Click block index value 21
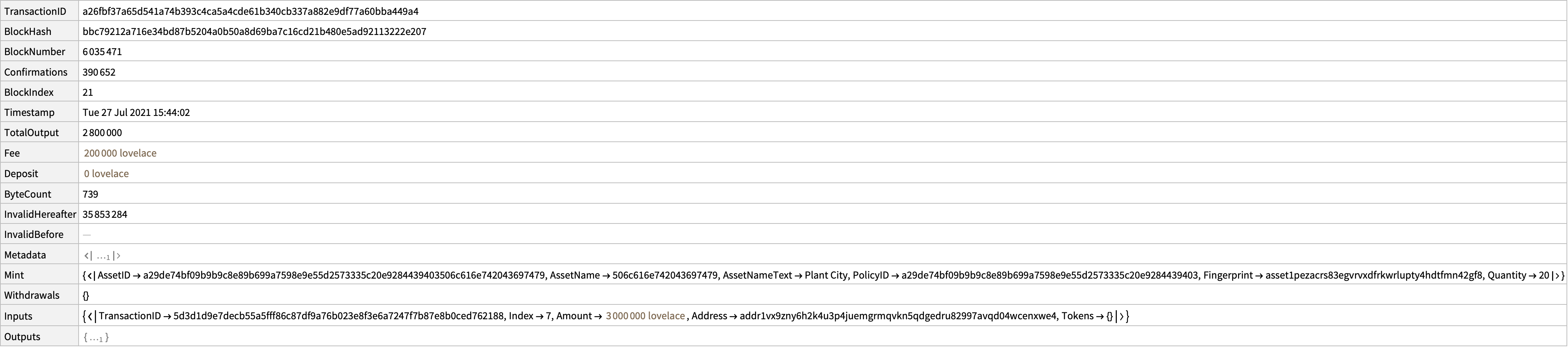 click(88, 92)
